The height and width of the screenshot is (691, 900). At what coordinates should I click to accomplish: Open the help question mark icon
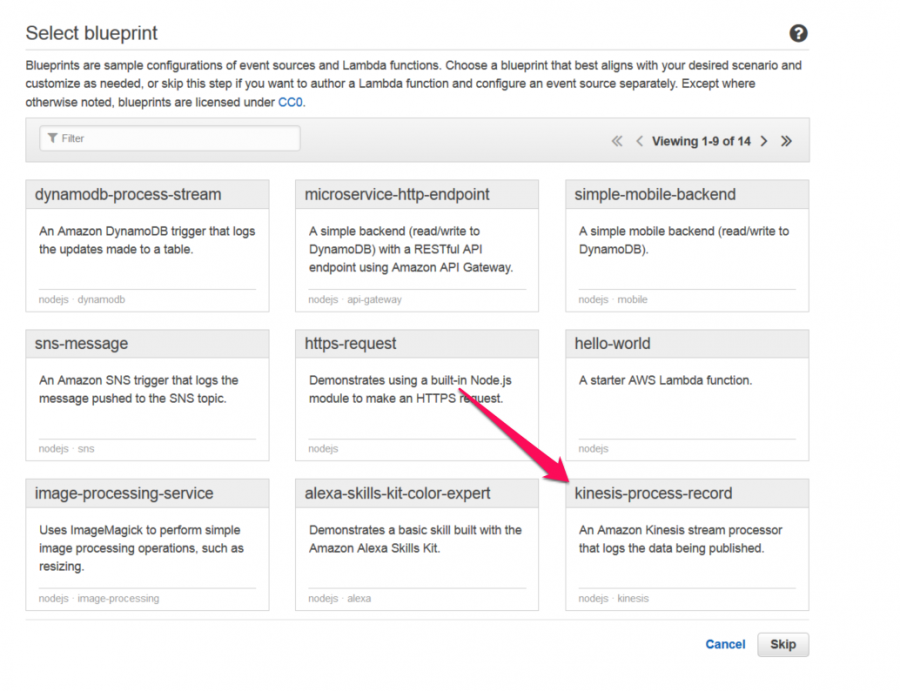click(798, 33)
